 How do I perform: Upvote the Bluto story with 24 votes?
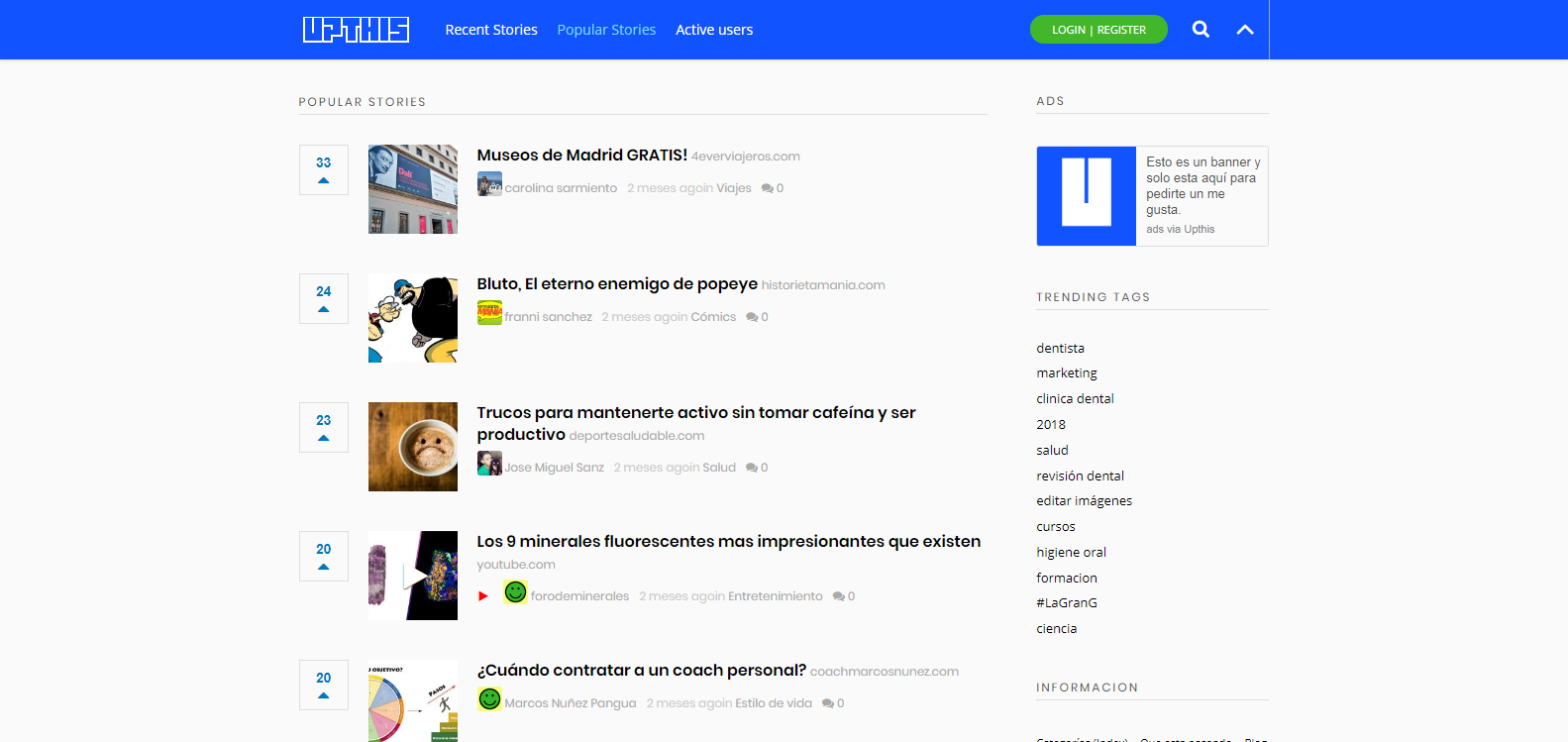click(324, 298)
